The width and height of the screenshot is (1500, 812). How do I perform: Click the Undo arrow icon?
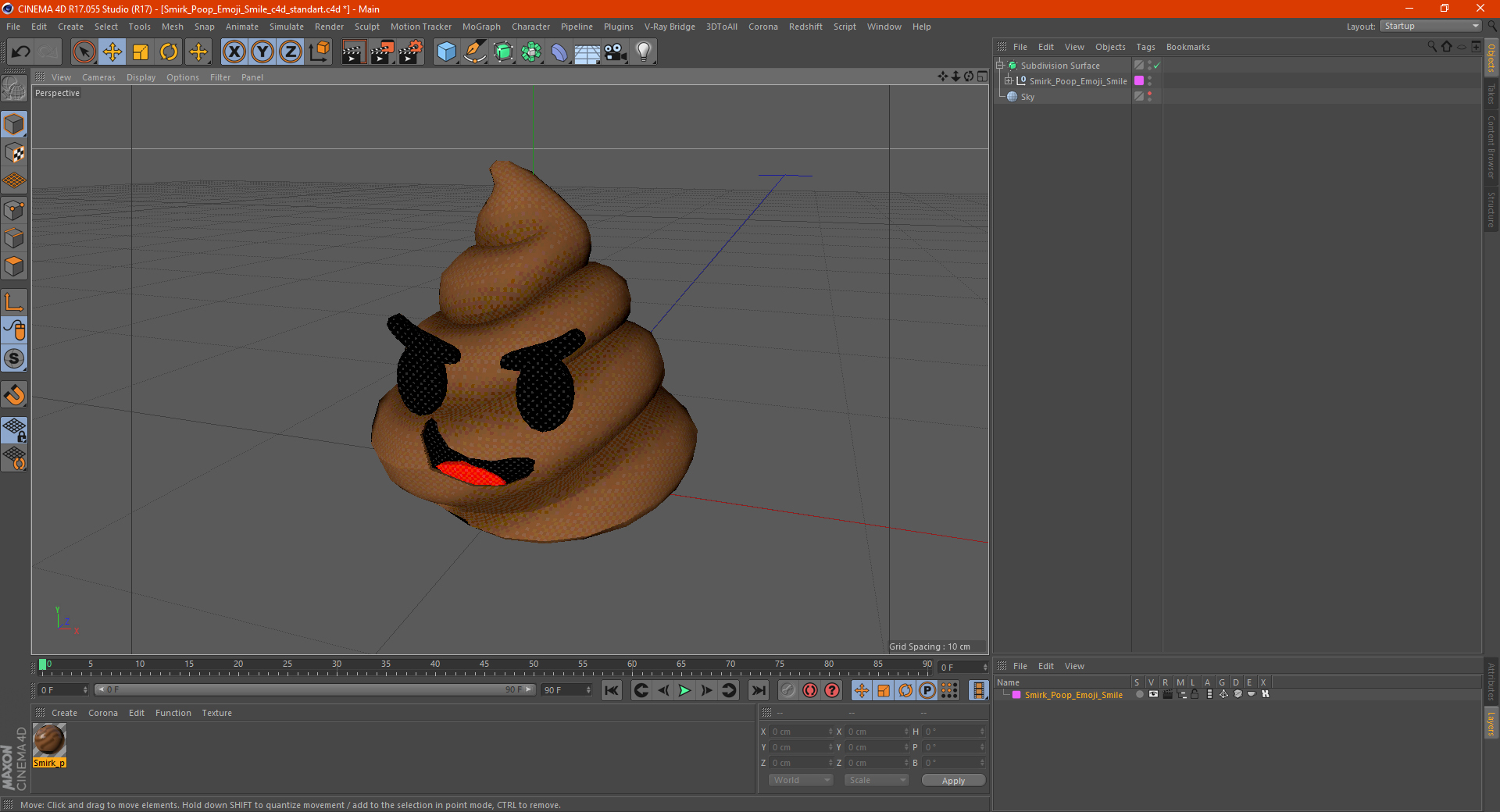(x=20, y=52)
